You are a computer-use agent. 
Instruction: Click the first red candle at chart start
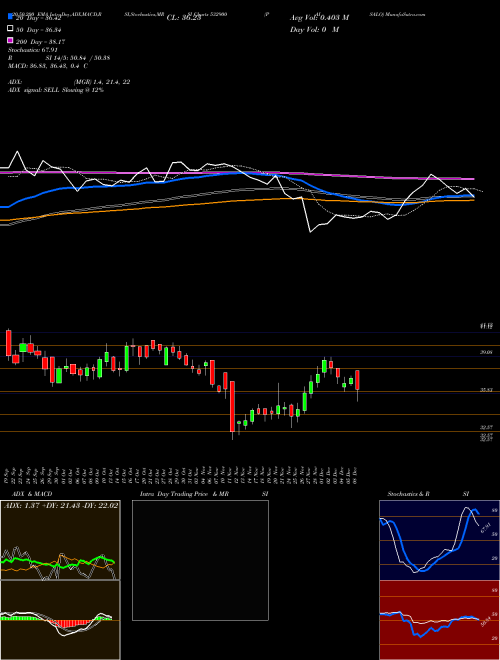pyautogui.click(x=8, y=343)
